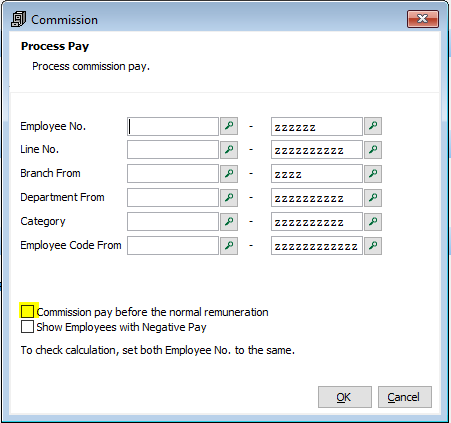Open lookup for starting Employee No.
Screen dimensions: 451x423
coord(229,126)
